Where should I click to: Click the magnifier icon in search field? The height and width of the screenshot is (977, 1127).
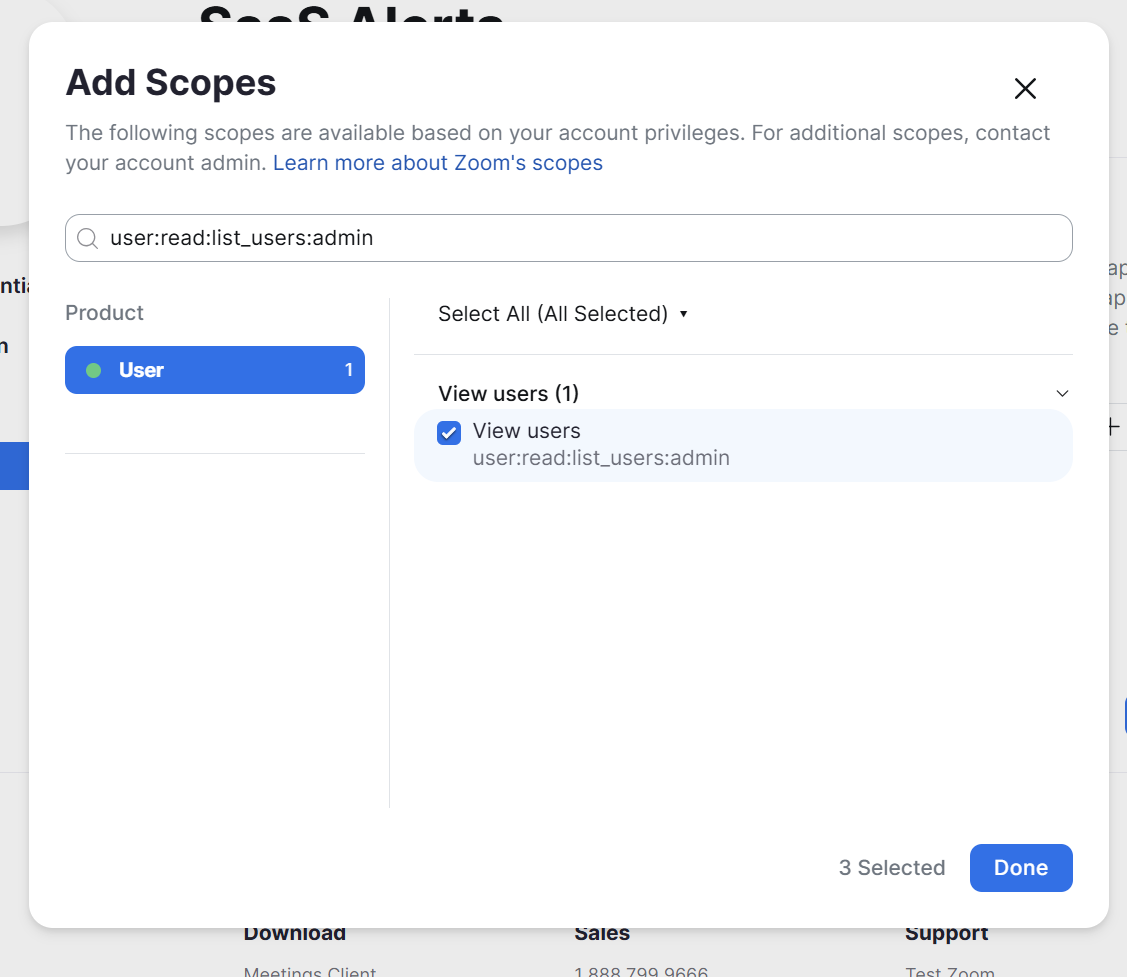click(x=87, y=238)
